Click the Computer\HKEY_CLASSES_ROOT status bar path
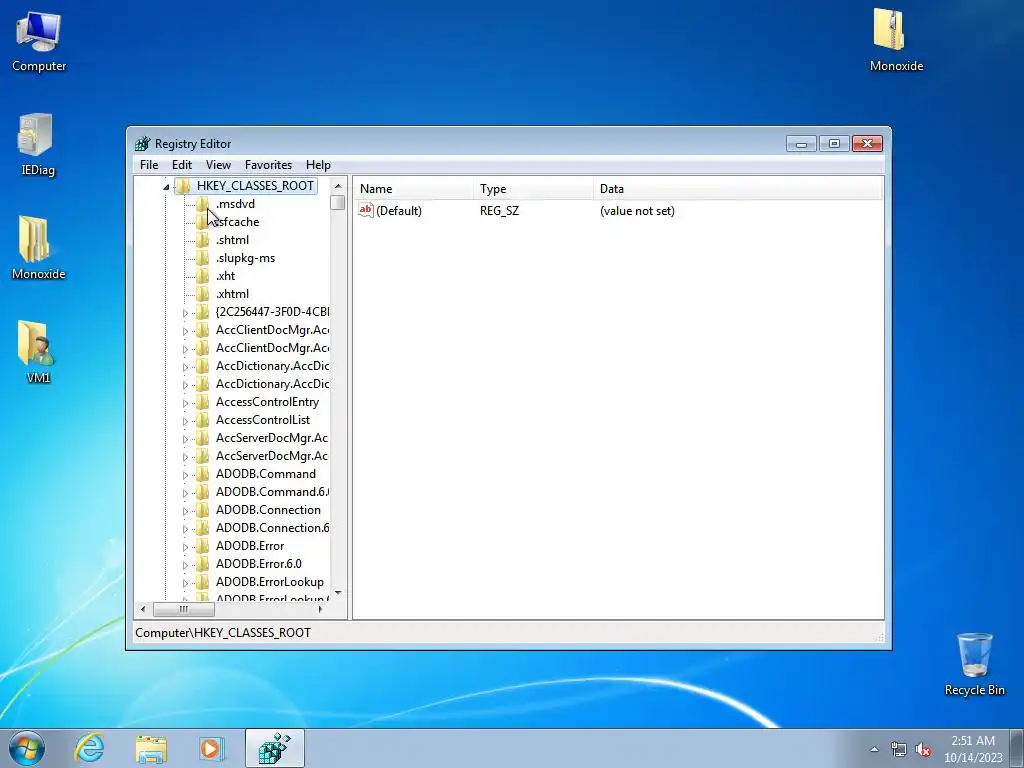 (x=223, y=633)
